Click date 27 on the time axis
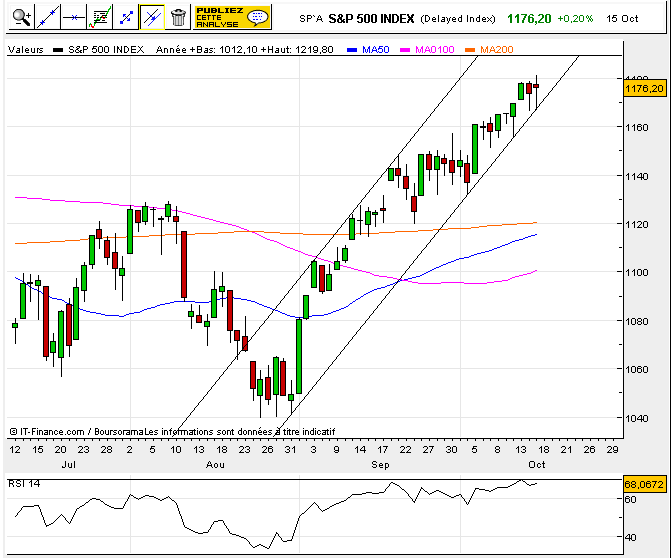672x558 pixels. (x=428, y=450)
